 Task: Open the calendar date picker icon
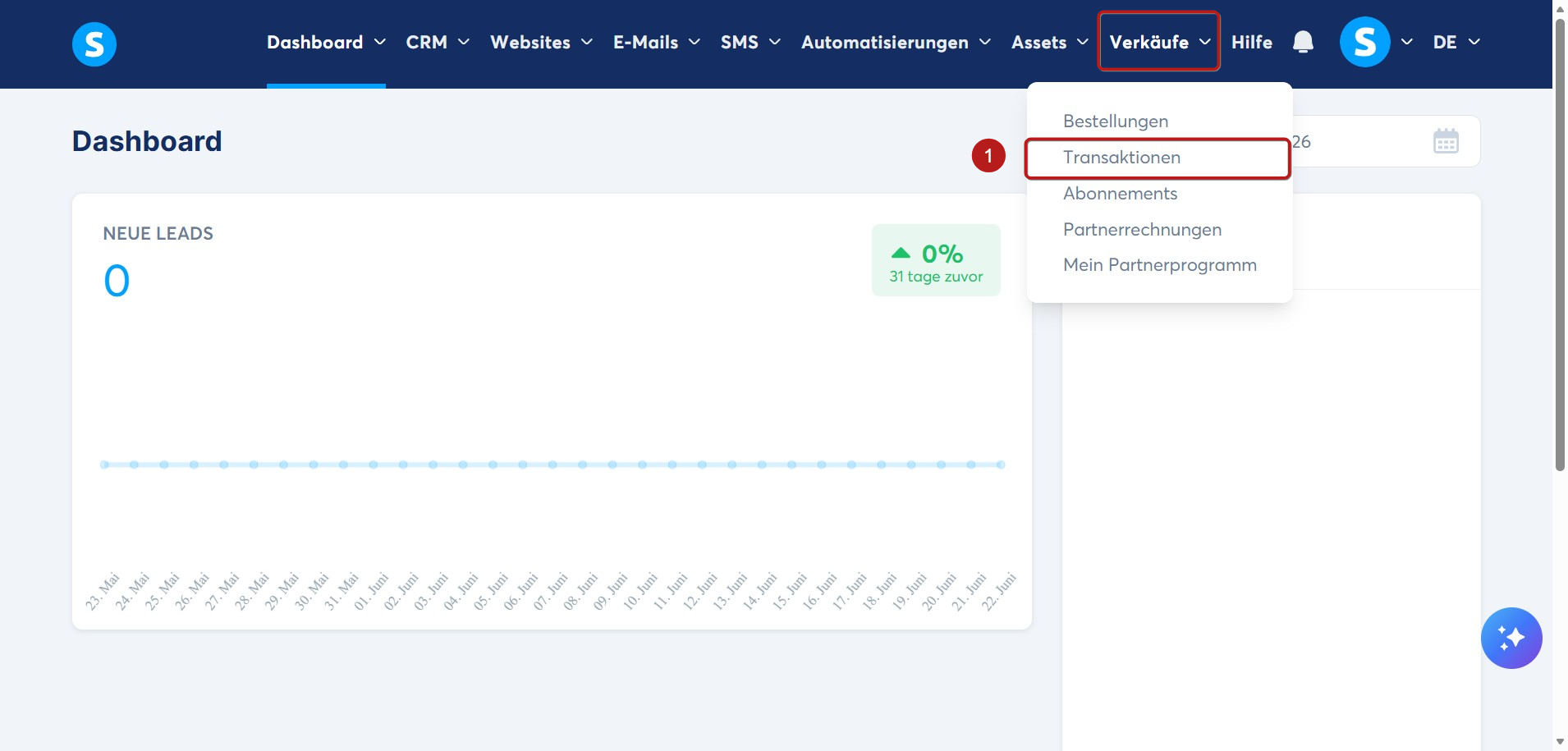click(1446, 141)
